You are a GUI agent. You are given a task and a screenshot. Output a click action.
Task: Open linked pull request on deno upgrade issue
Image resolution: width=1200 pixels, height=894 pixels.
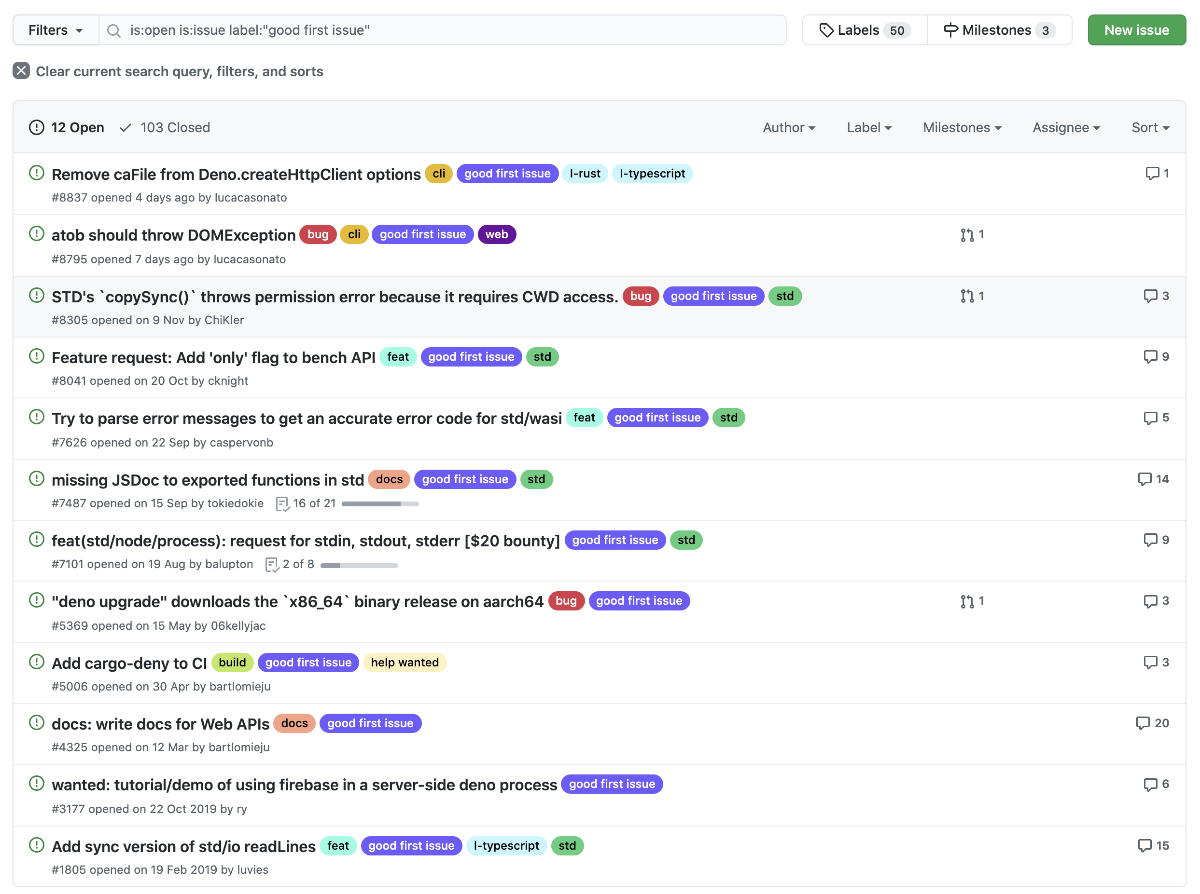[972, 601]
